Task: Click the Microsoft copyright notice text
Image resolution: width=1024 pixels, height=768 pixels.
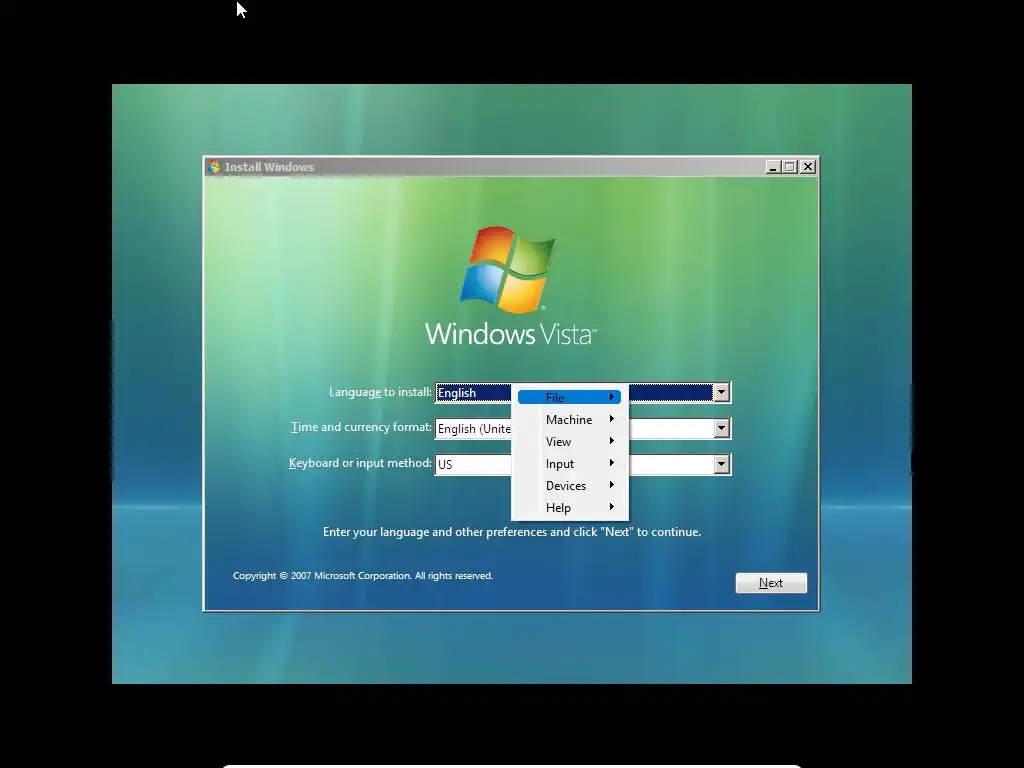Action: coord(363,575)
